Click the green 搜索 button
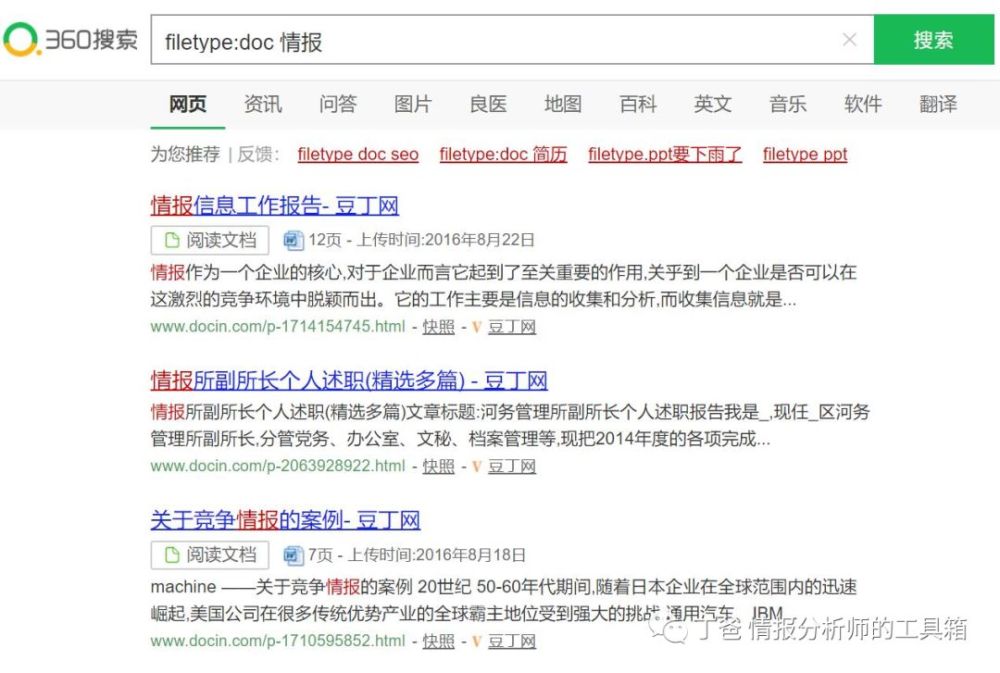 [x=933, y=40]
